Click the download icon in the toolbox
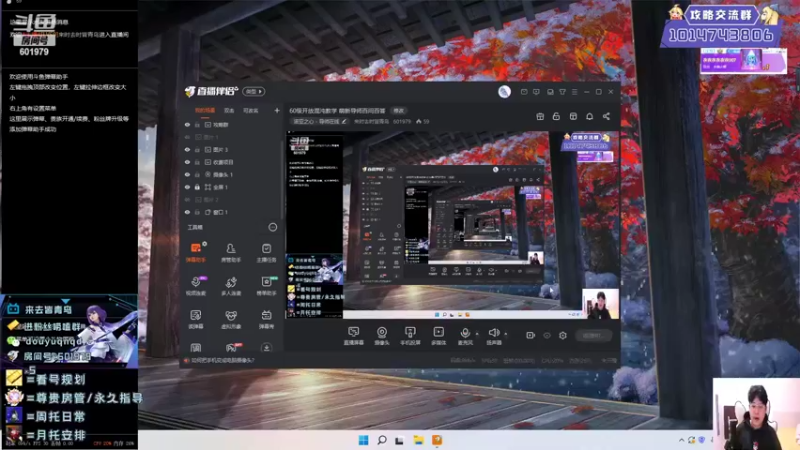The image size is (800, 450). (266, 348)
